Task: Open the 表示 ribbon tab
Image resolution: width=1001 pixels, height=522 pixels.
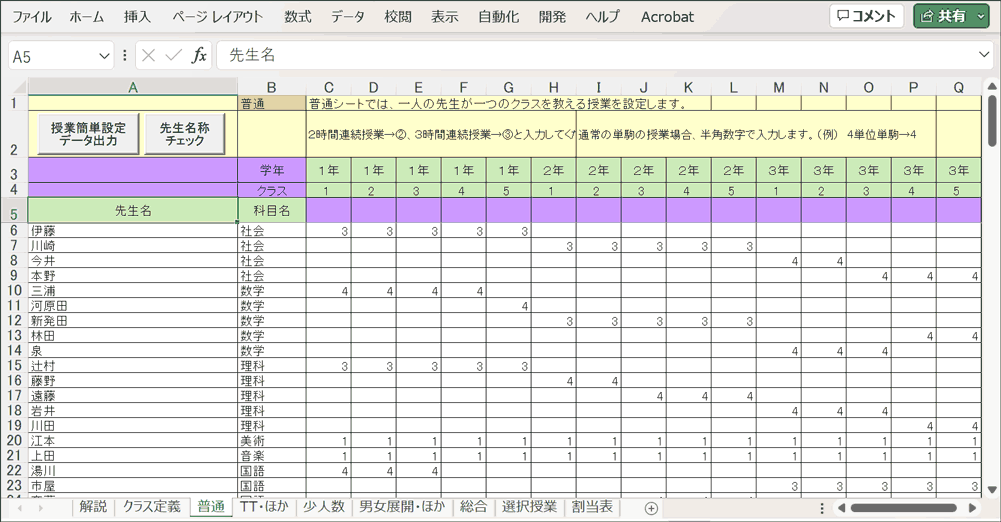Action: click(x=444, y=17)
